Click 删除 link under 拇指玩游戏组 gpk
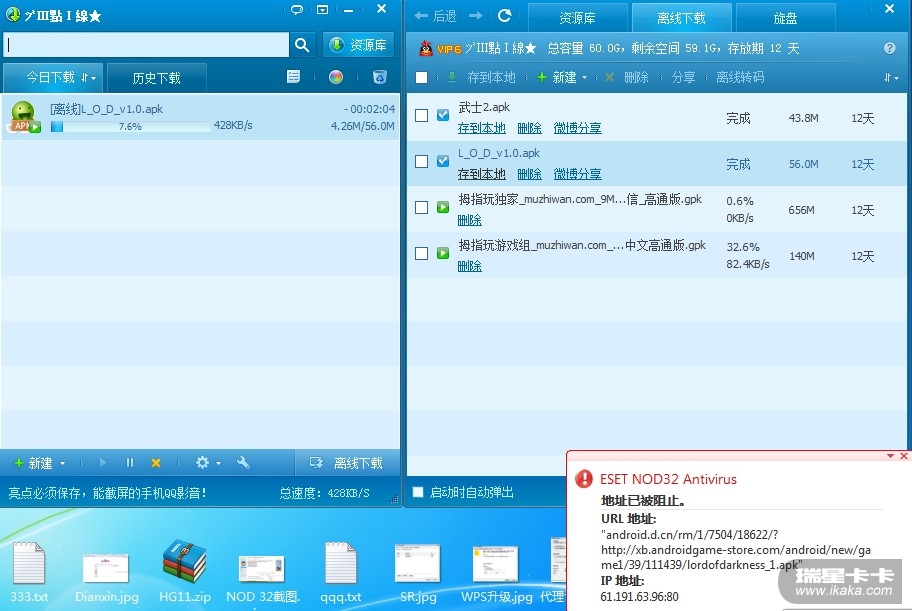Viewport: 912px width, 611px height. point(469,266)
